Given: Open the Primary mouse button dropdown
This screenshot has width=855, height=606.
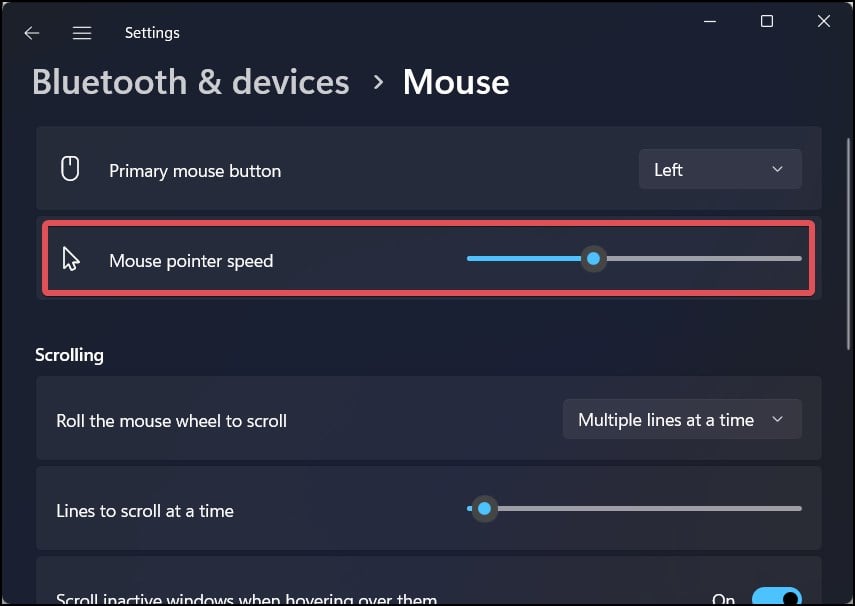Looking at the screenshot, I should point(720,170).
